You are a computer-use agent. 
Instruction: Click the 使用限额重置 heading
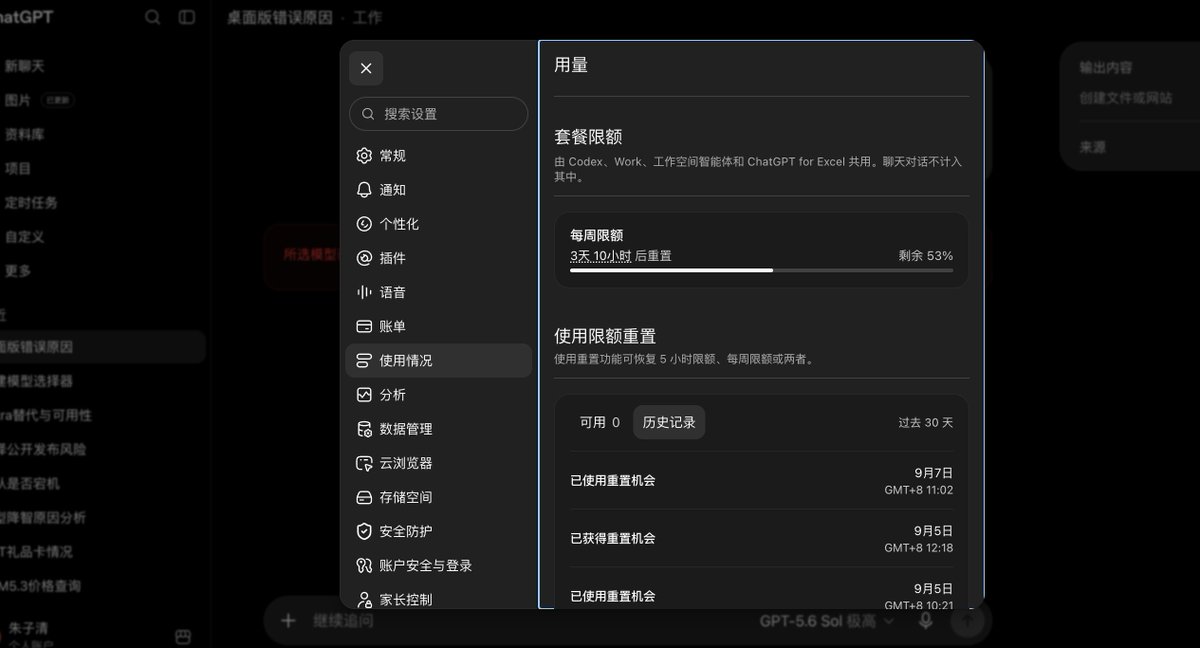[605, 336]
